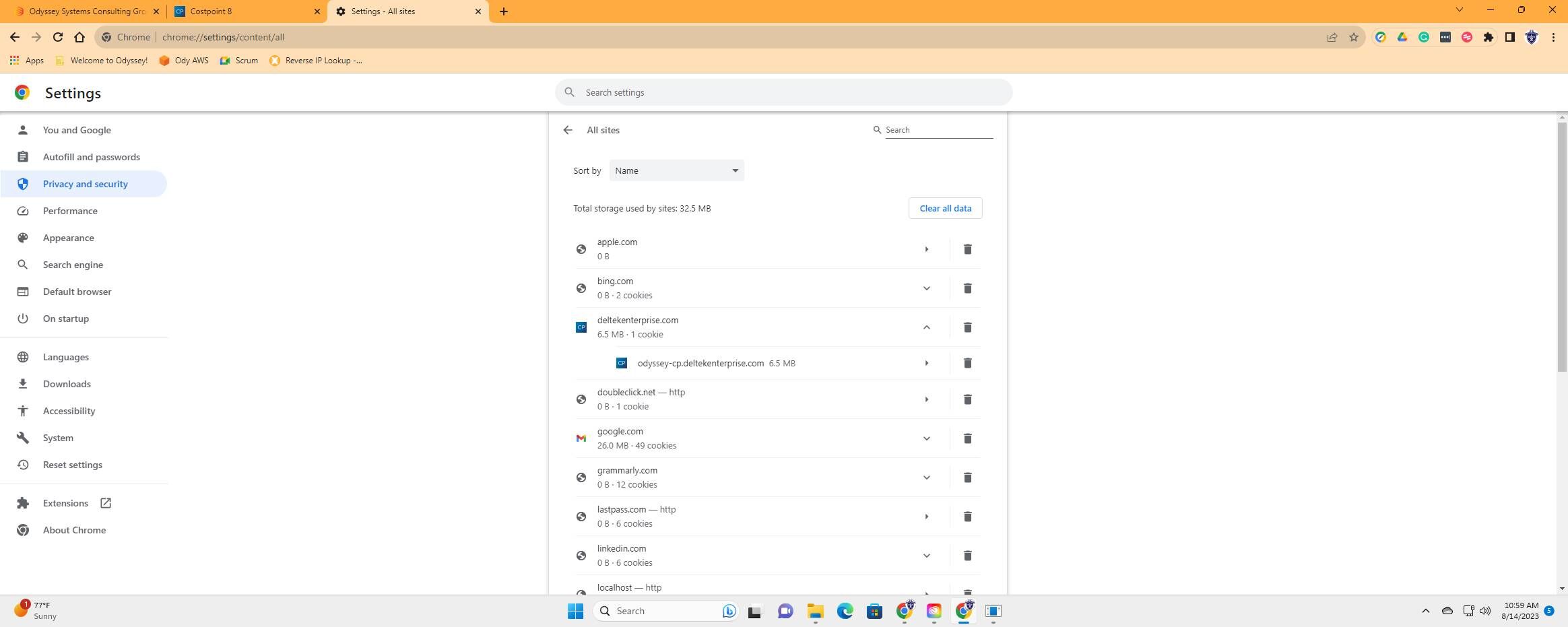This screenshot has height=627, width=1568.
Task: Focus the All sites Search field
Action: pyautogui.click(x=938, y=130)
